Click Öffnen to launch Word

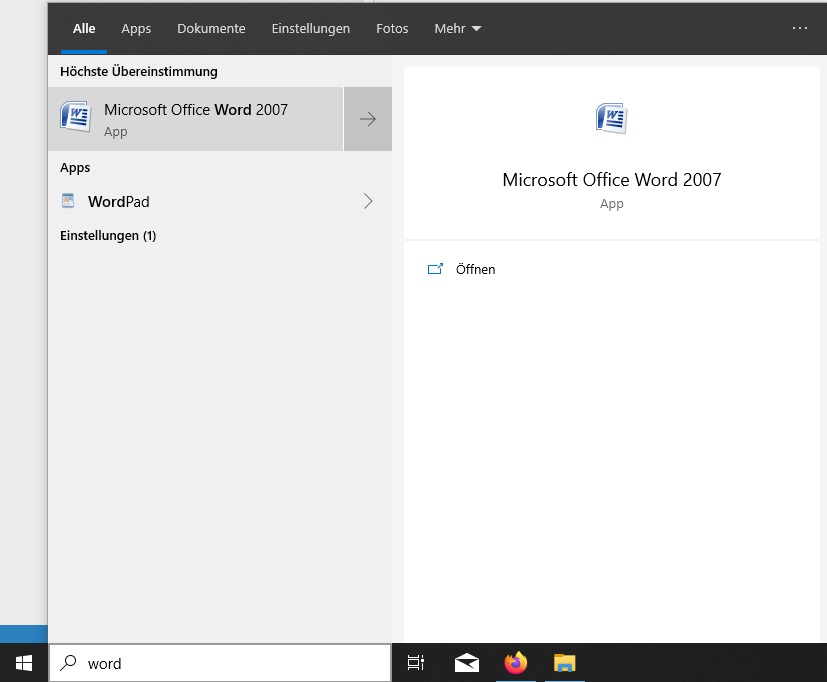point(475,269)
